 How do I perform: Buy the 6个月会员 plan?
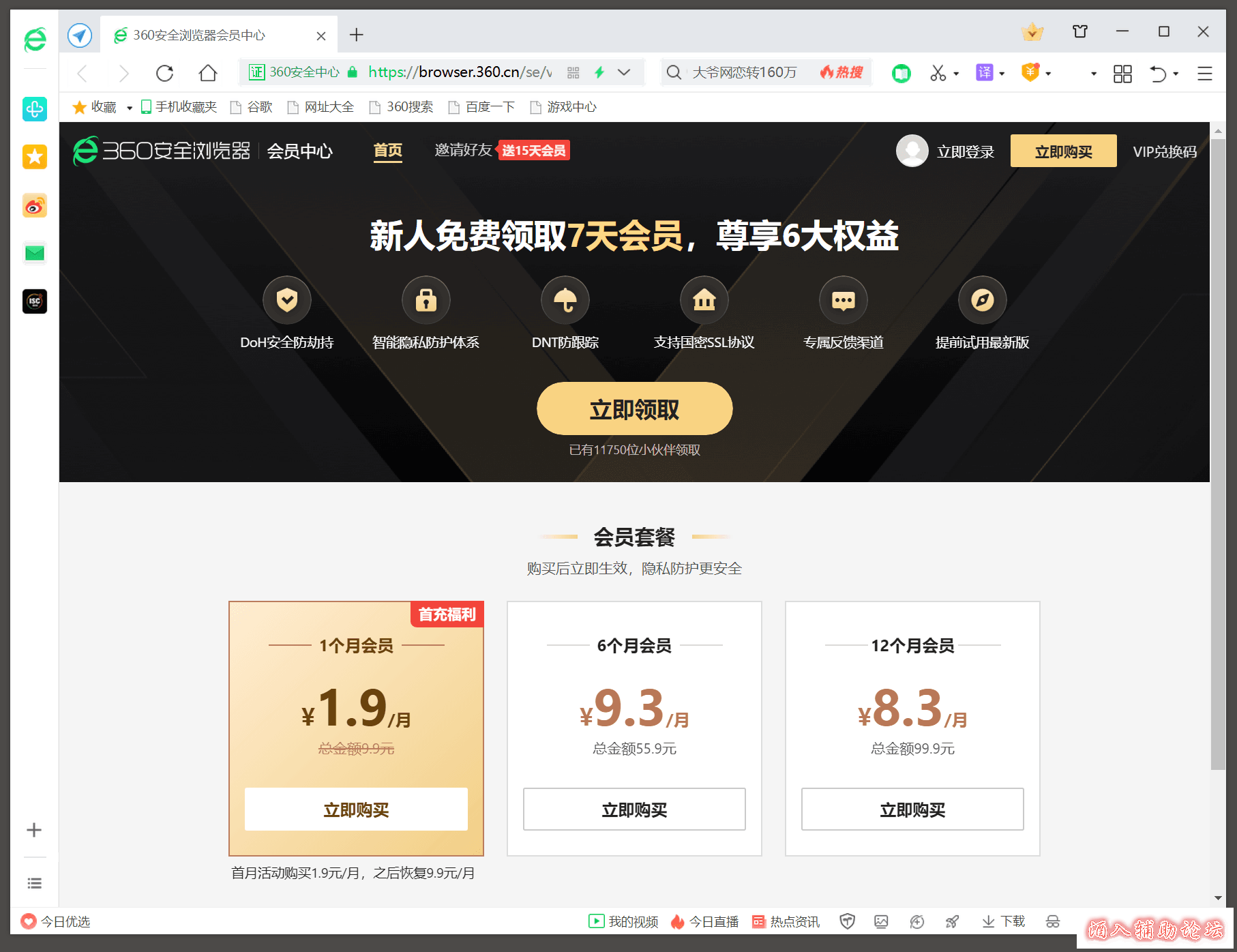click(x=634, y=809)
